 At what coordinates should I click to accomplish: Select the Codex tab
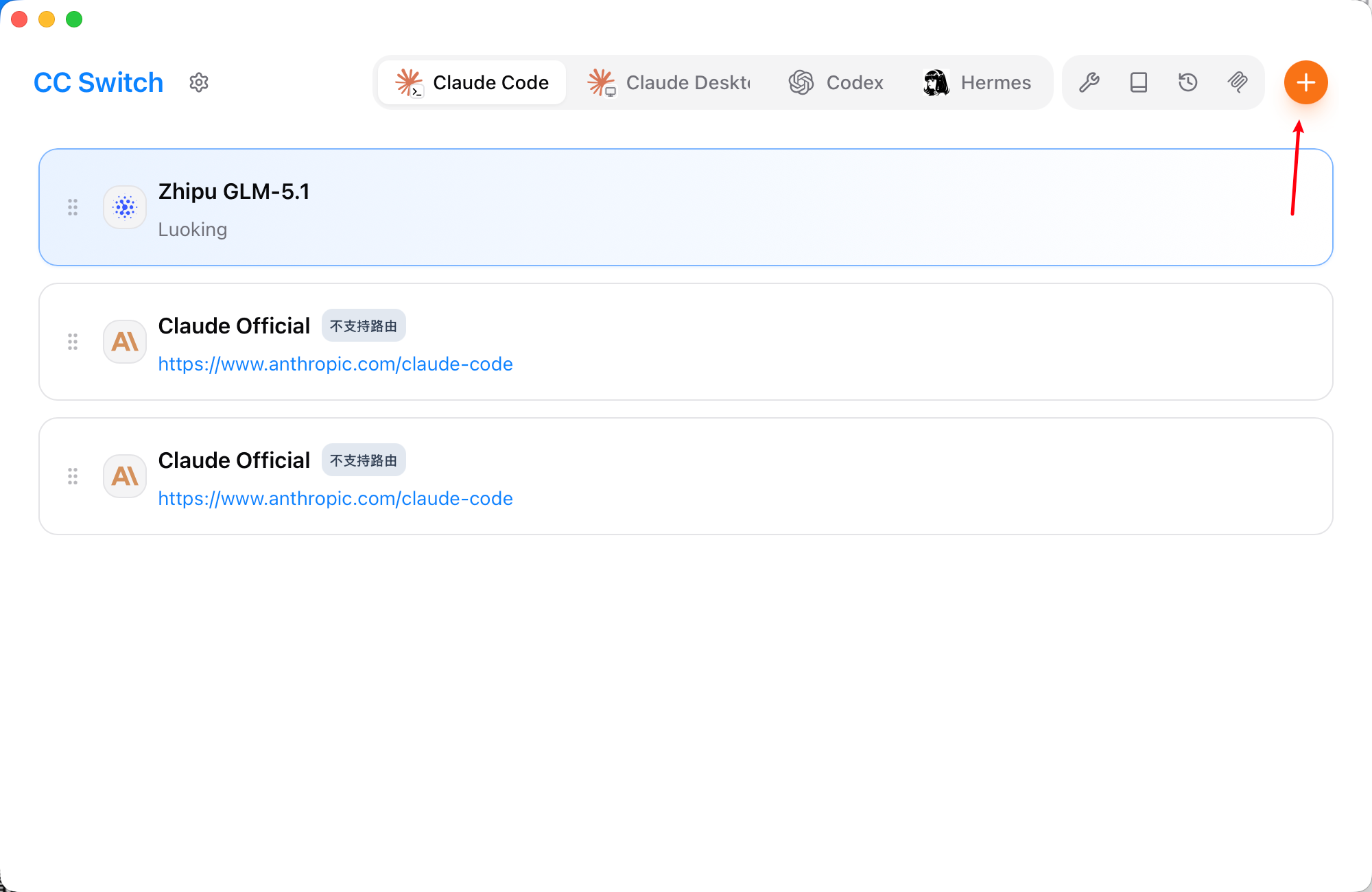coord(836,82)
